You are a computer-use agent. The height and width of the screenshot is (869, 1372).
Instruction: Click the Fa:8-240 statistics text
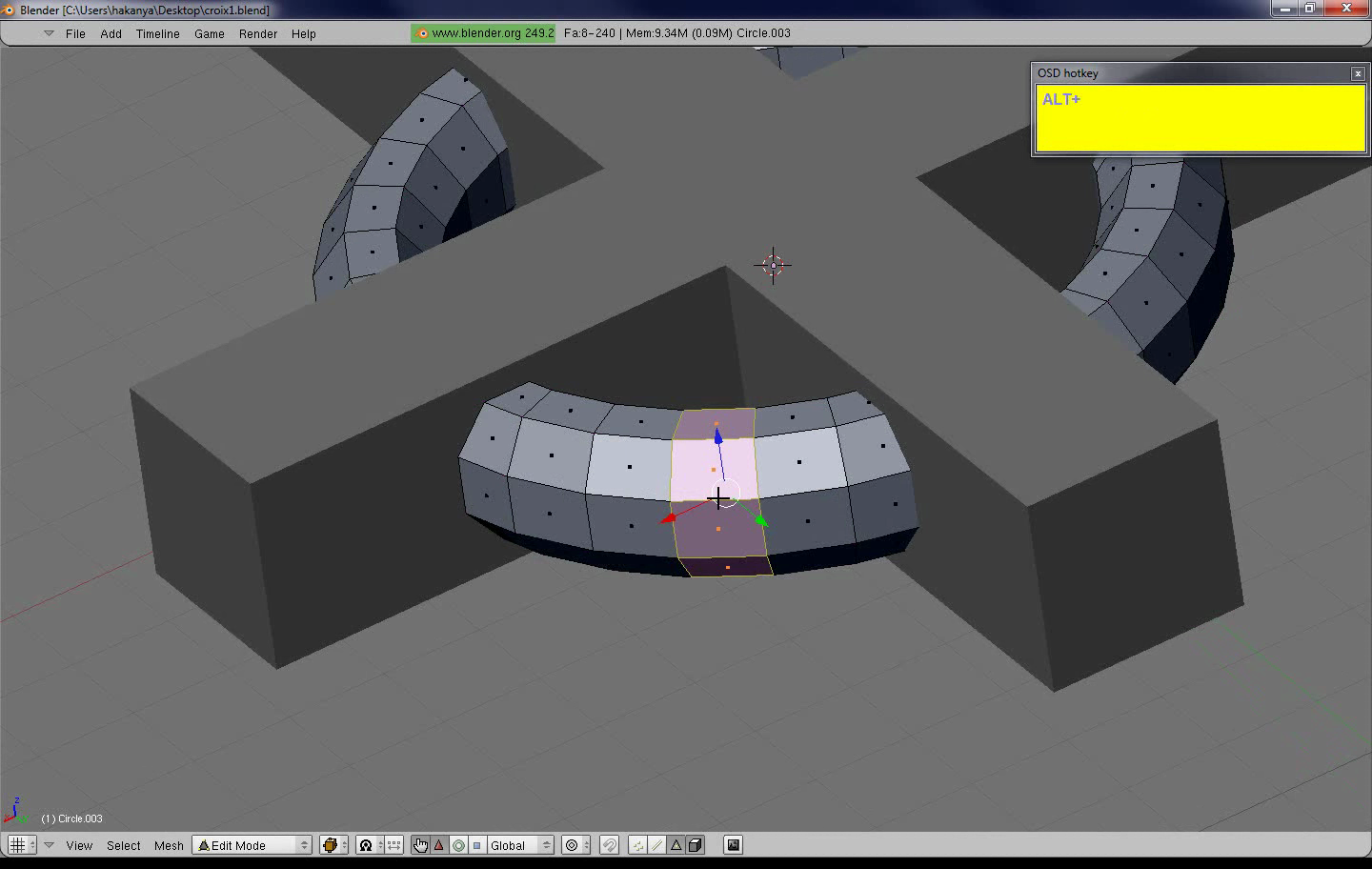590,33
